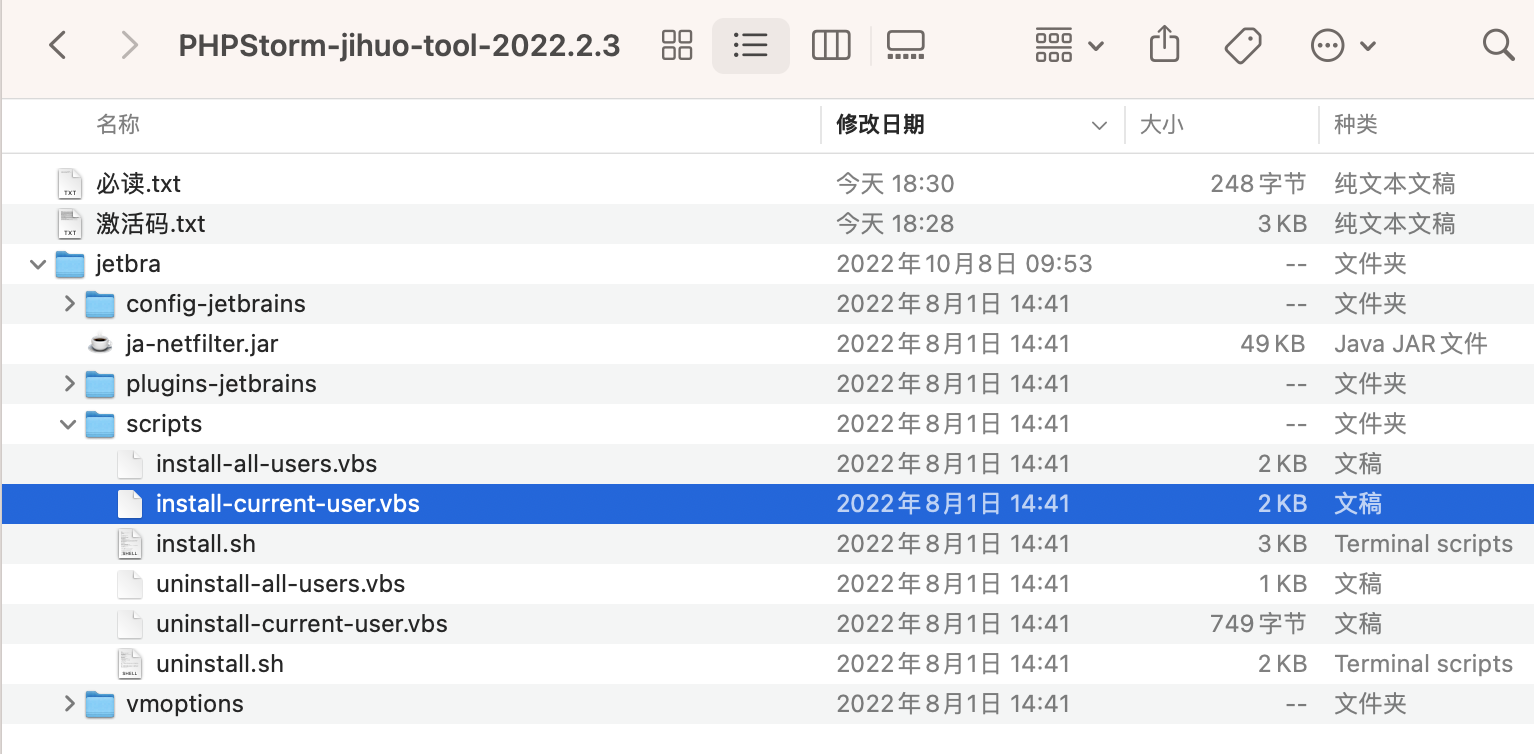This screenshot has height=754, width=1534.
Task: Click the window title PHPStorm-jihuo-tool-2022.2.3
Action: click(x=399, y=46)
